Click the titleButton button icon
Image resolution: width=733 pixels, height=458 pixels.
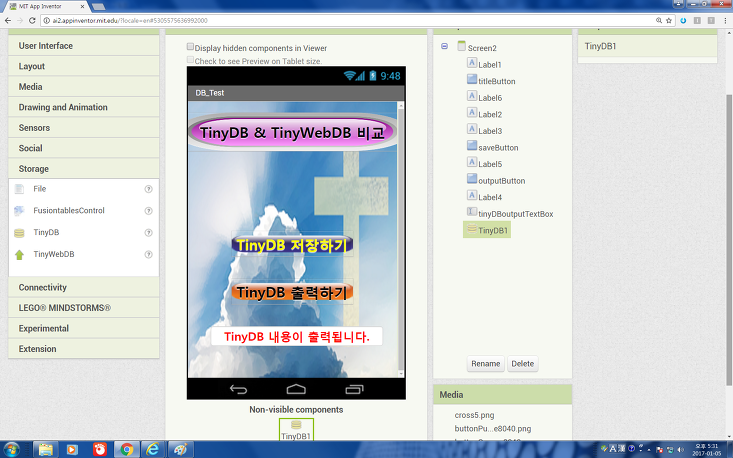(x=472, y=79)
